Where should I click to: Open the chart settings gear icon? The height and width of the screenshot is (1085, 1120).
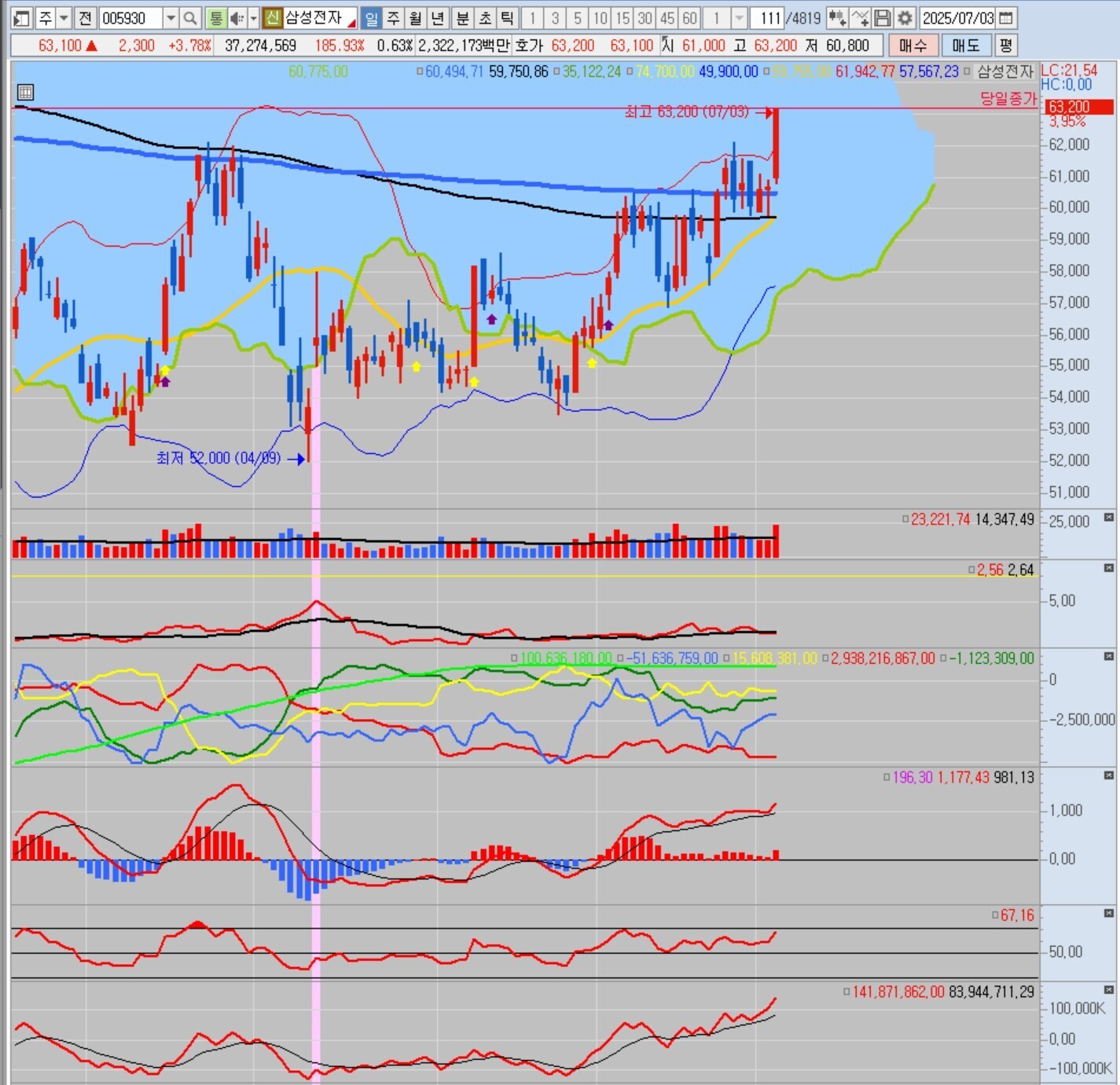[905, 18]
